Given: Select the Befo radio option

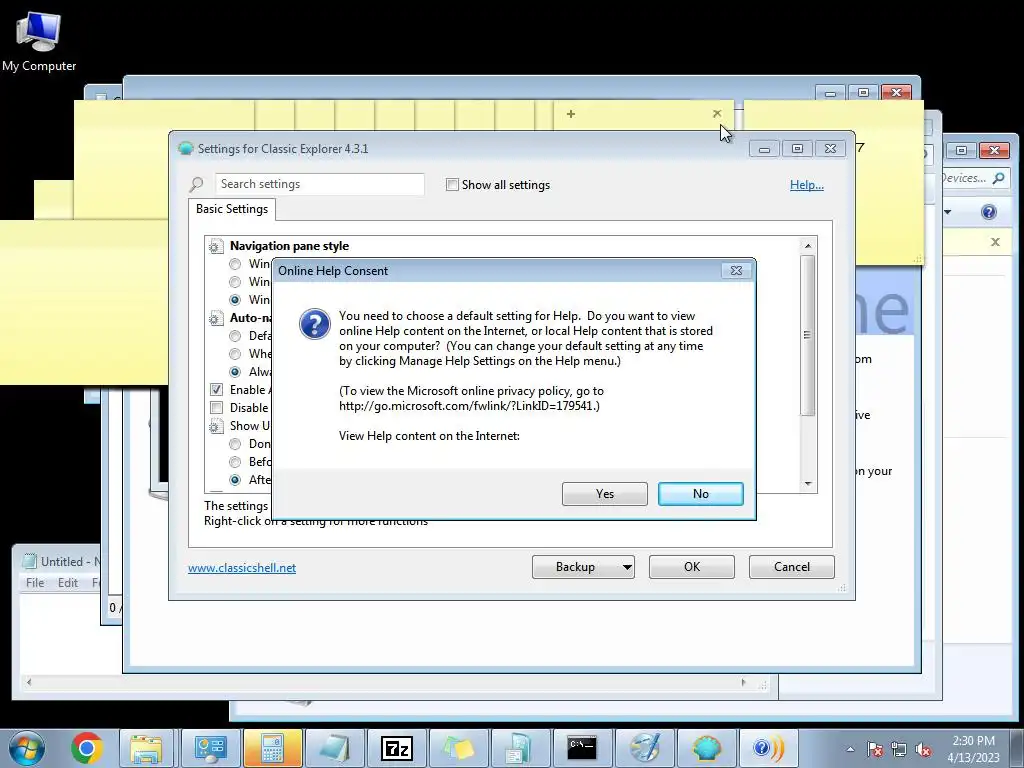Looking at the screenshot, I should pos(235,462).
